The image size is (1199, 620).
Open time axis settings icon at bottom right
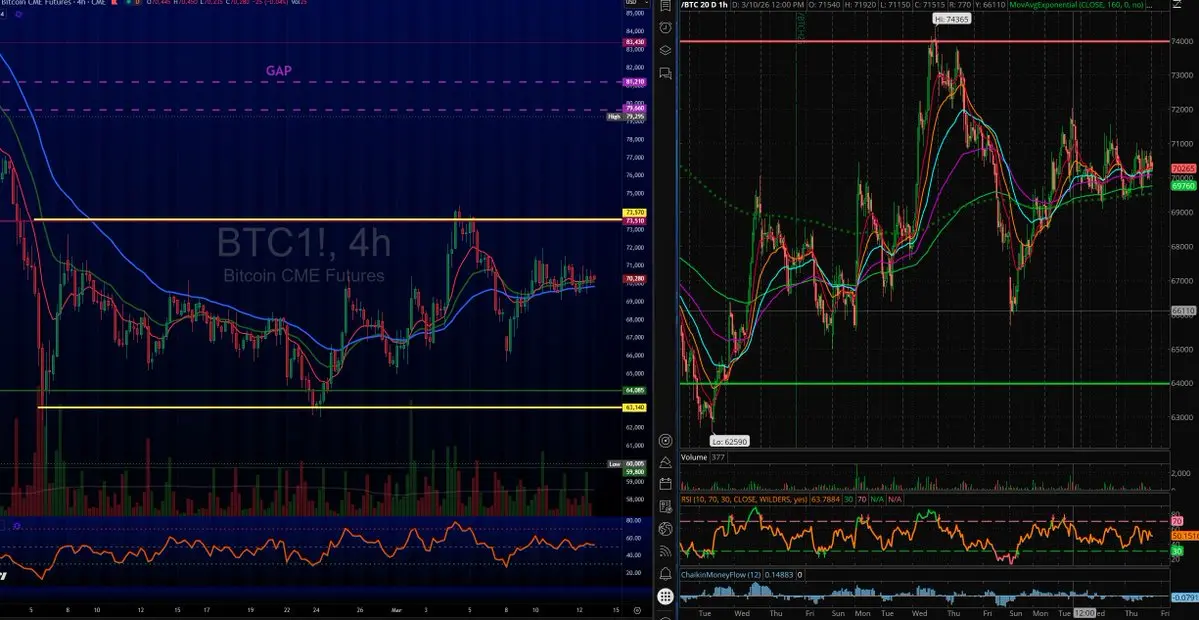point(637,611)
